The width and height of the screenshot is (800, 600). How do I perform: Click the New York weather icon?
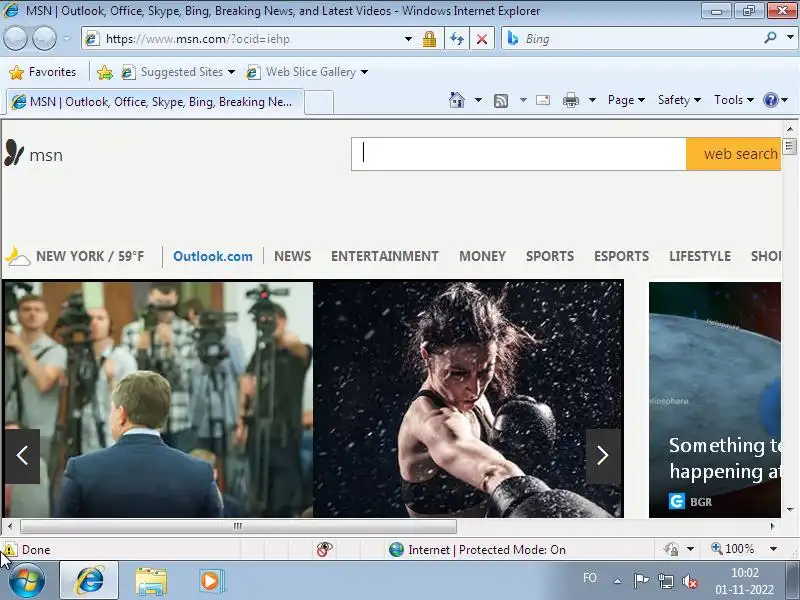(18, 257)
